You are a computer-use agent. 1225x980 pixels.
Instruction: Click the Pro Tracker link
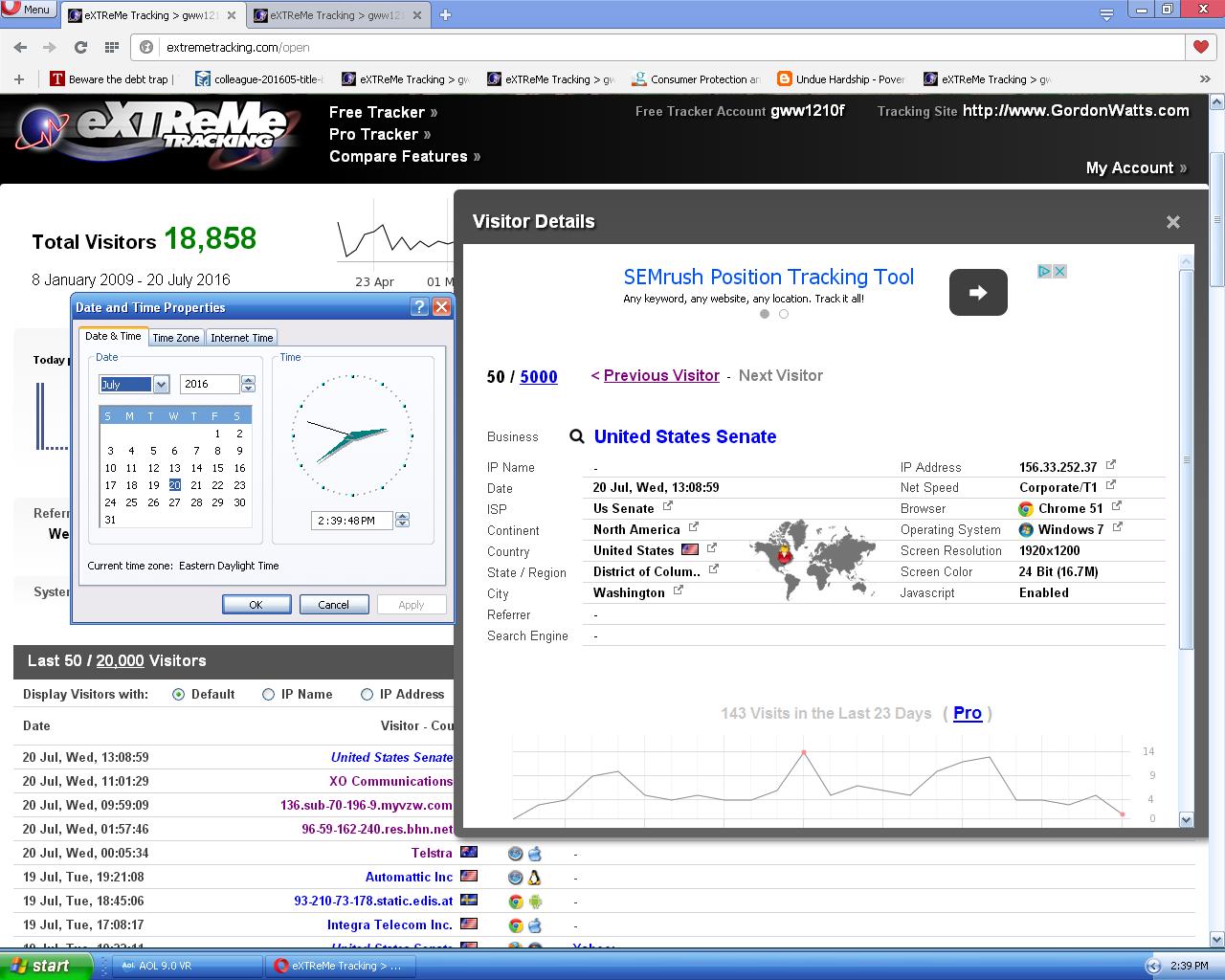pyautogui.click(x=380, y=134)
